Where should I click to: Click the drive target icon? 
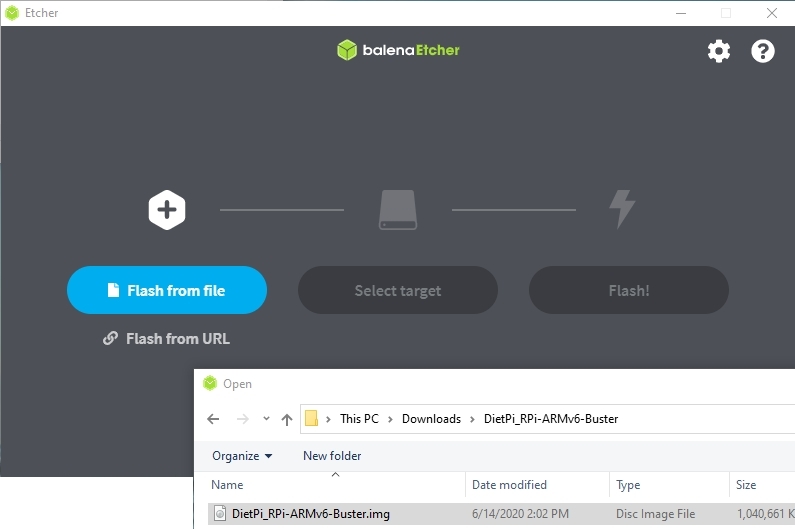tap(398, 209)
